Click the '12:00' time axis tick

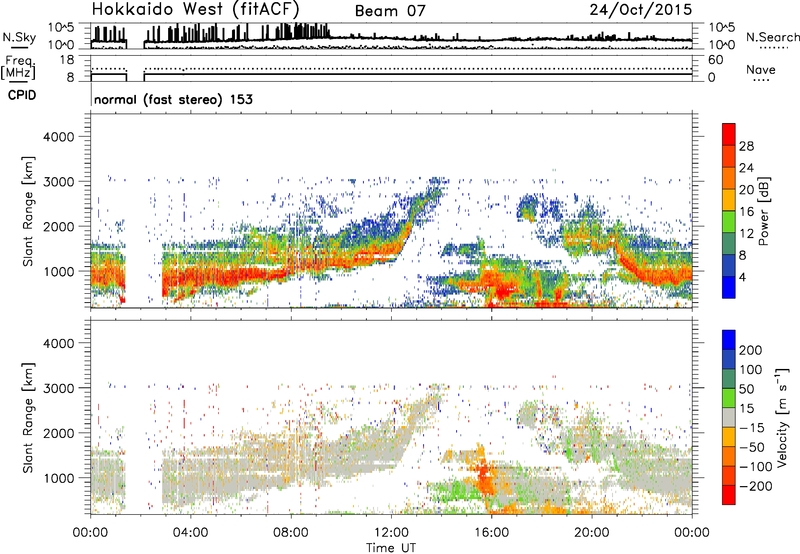[391, 533]
